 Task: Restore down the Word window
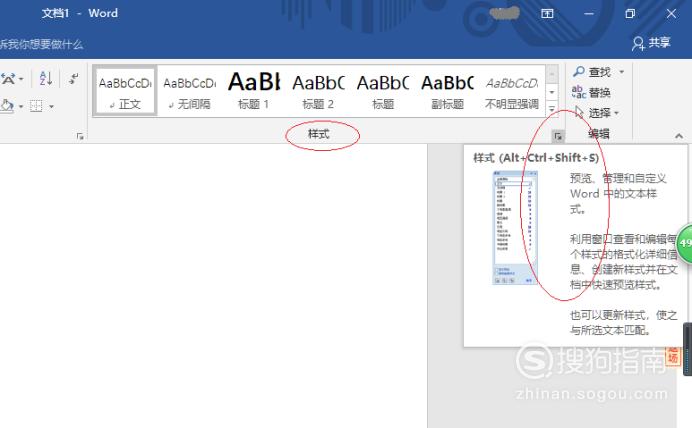tap(630, 14)
